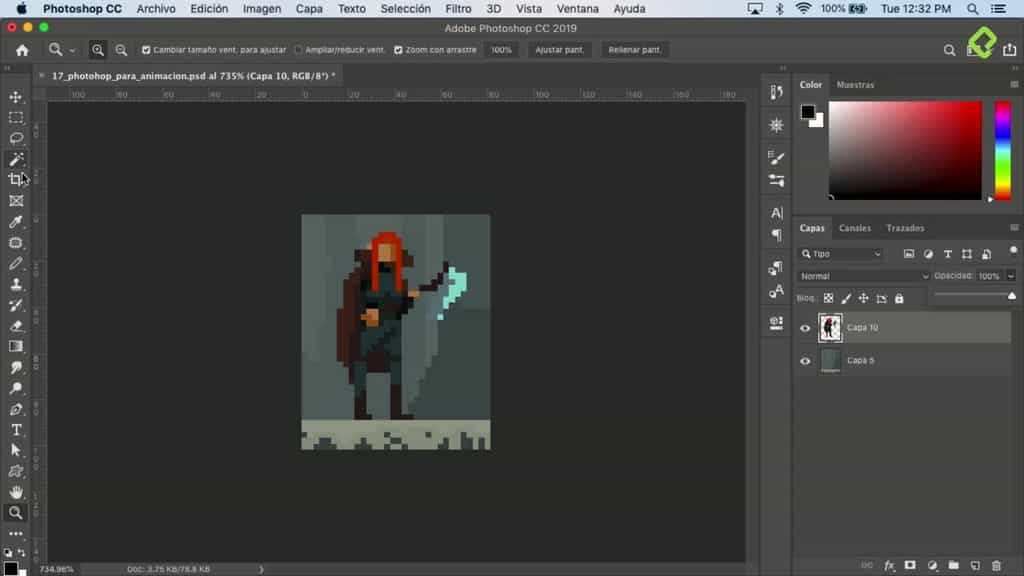Open the Filtro menu

point(458,9)
